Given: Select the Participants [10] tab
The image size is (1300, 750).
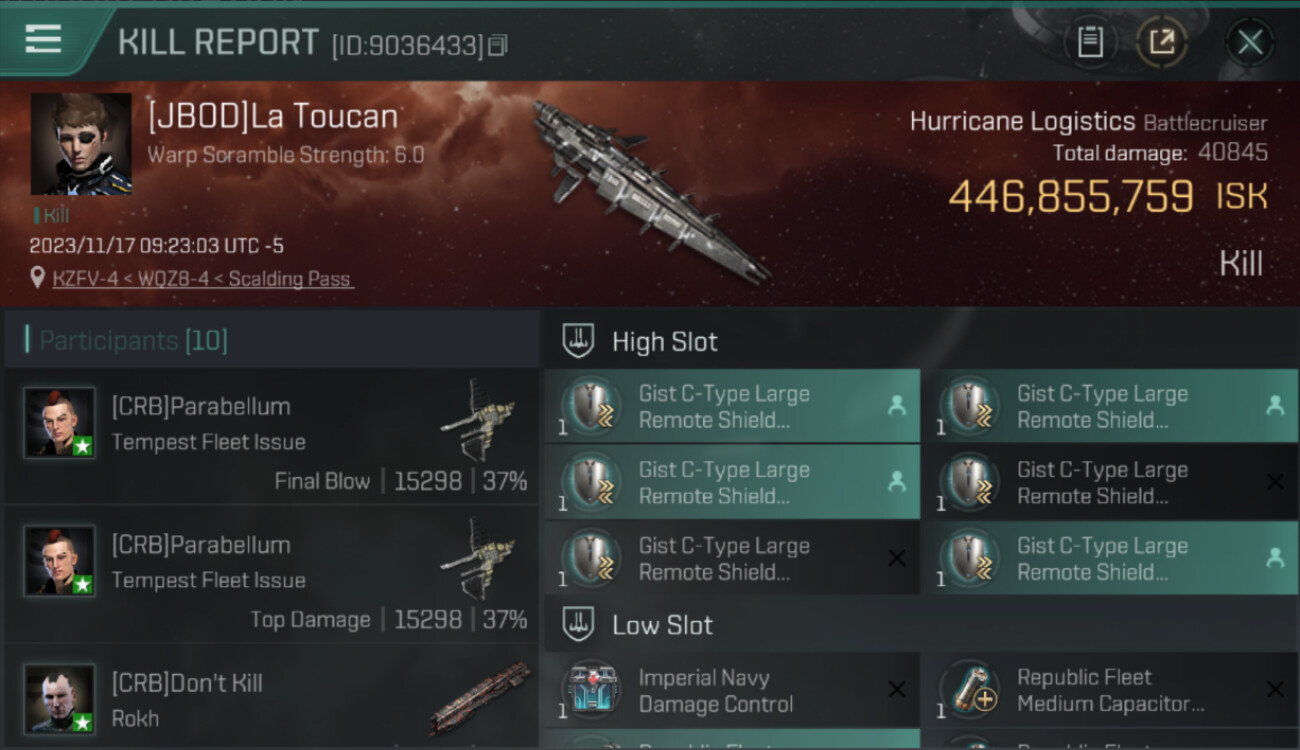Looking at the screenshot, I should coord(133,341).
